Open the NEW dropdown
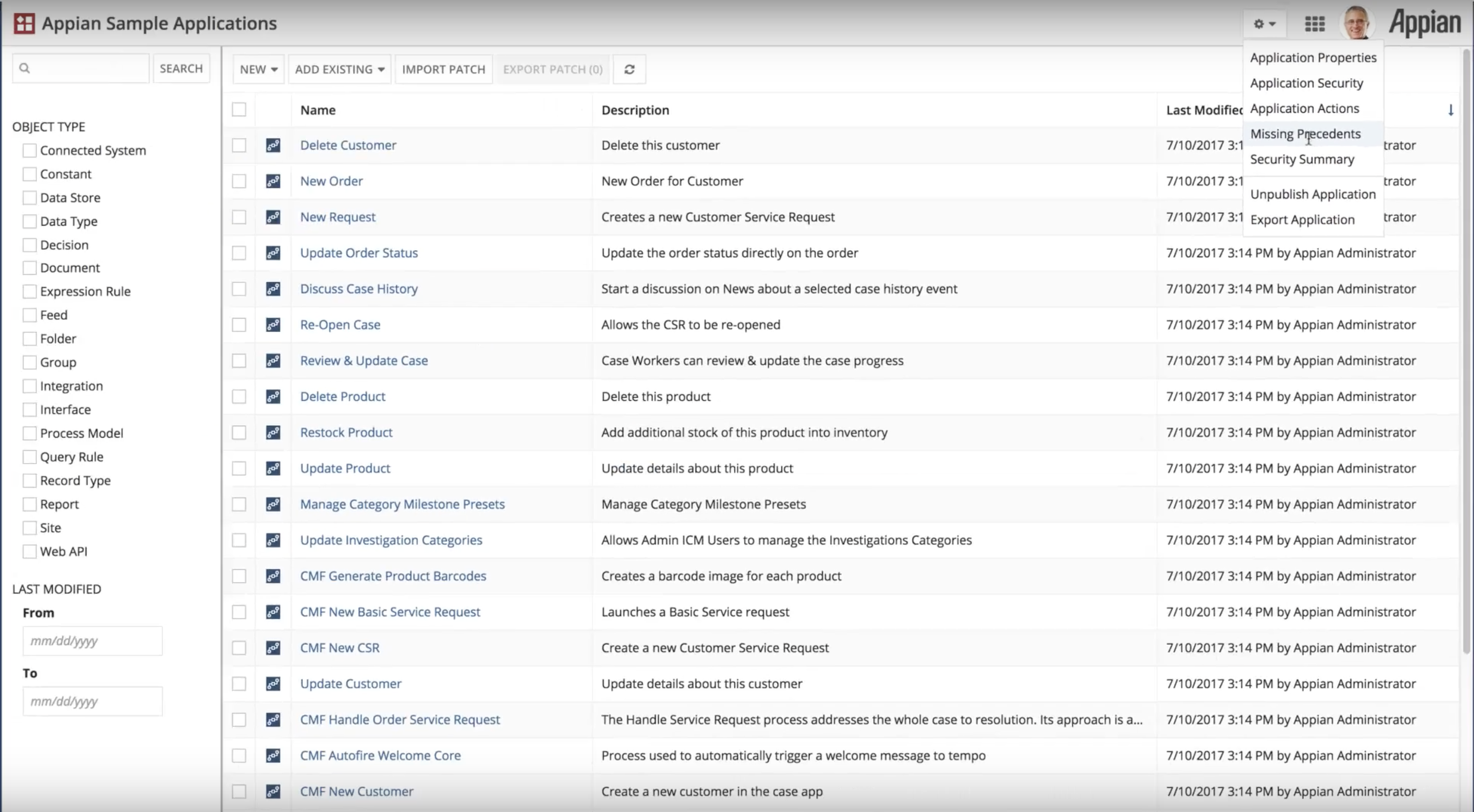 (258, 68)
